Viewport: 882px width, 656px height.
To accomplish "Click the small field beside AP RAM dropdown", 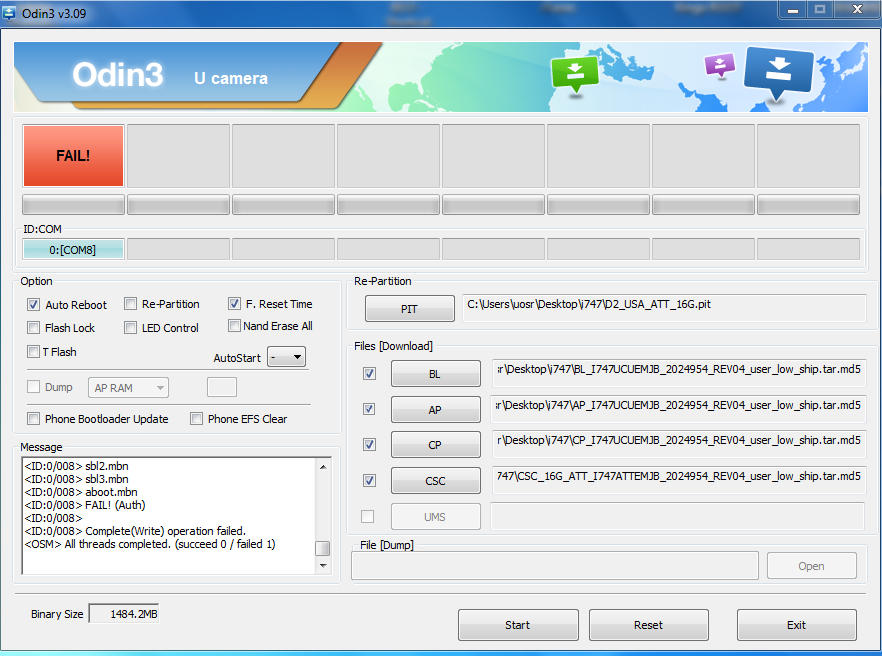I will (222, 387).
